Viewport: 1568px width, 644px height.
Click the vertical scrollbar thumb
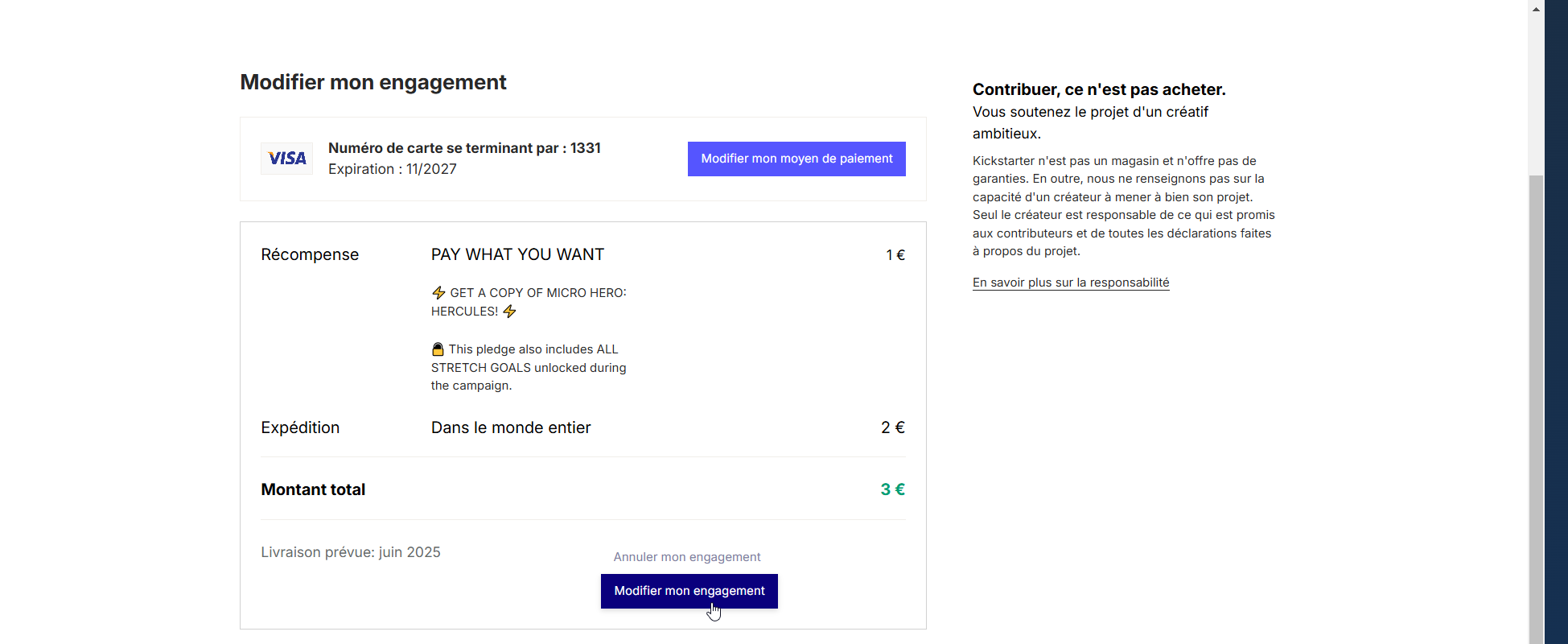[x=1536, y=409]
